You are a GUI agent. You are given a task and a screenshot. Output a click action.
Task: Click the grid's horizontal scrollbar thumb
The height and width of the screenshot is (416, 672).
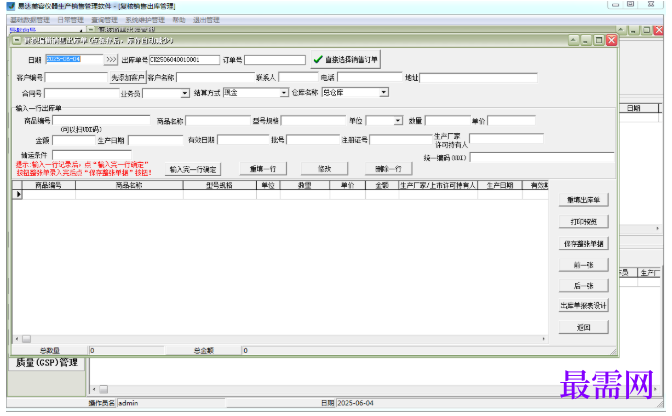tap(27, 339)
